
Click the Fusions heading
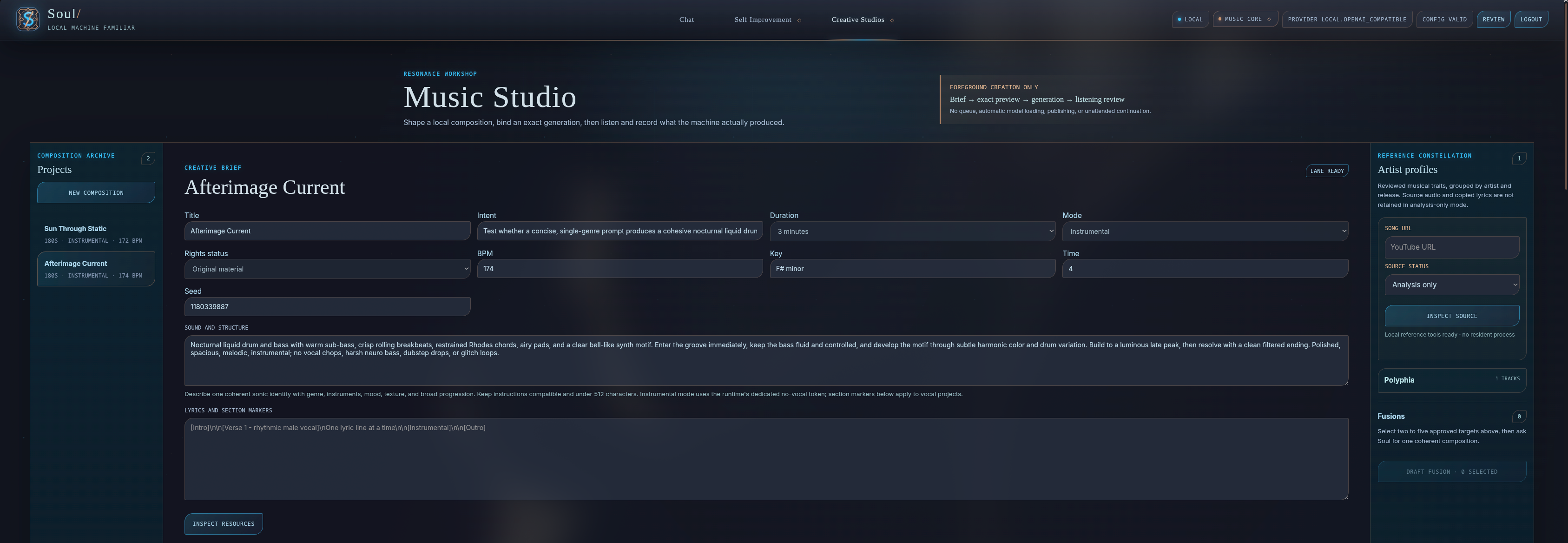click(x=1391, y=417)
